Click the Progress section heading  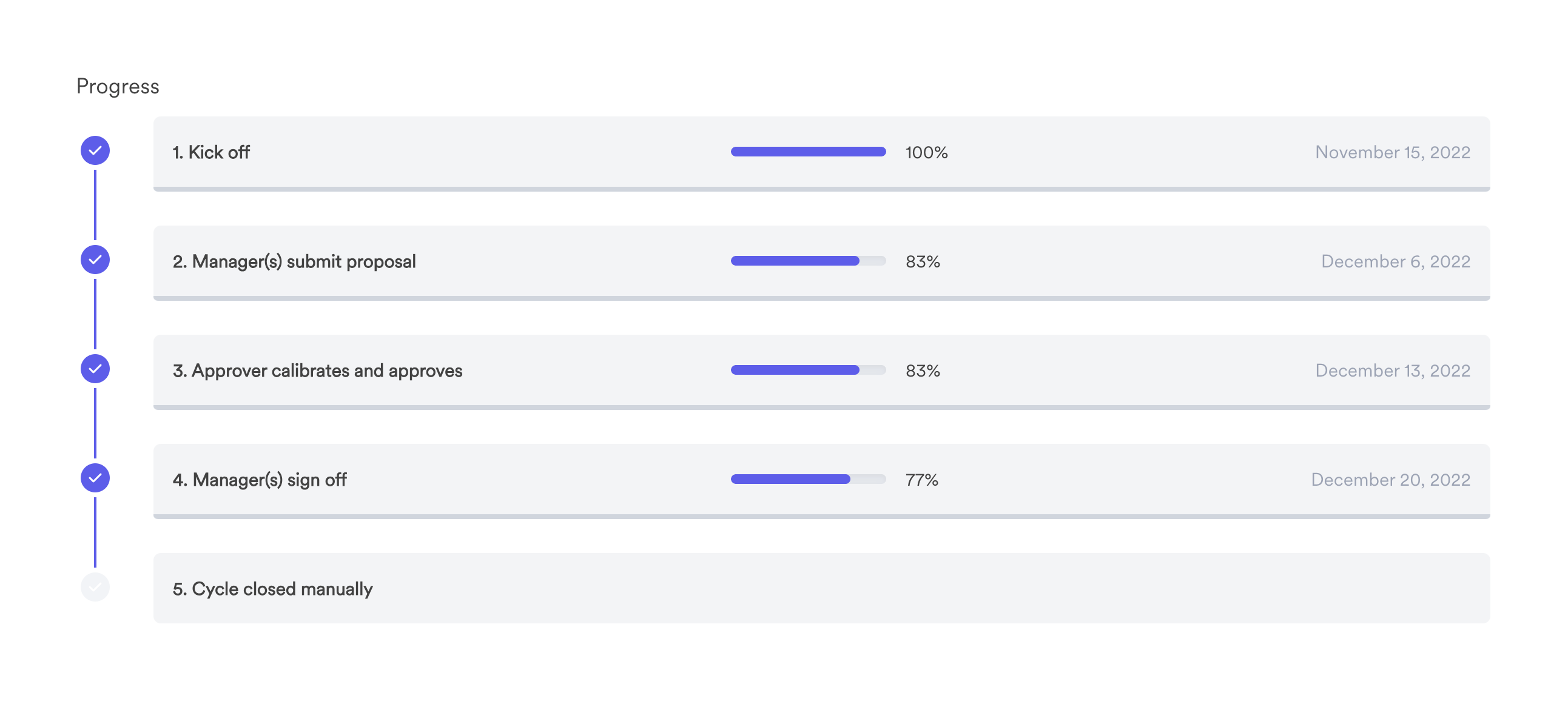[x=118, y=86]
